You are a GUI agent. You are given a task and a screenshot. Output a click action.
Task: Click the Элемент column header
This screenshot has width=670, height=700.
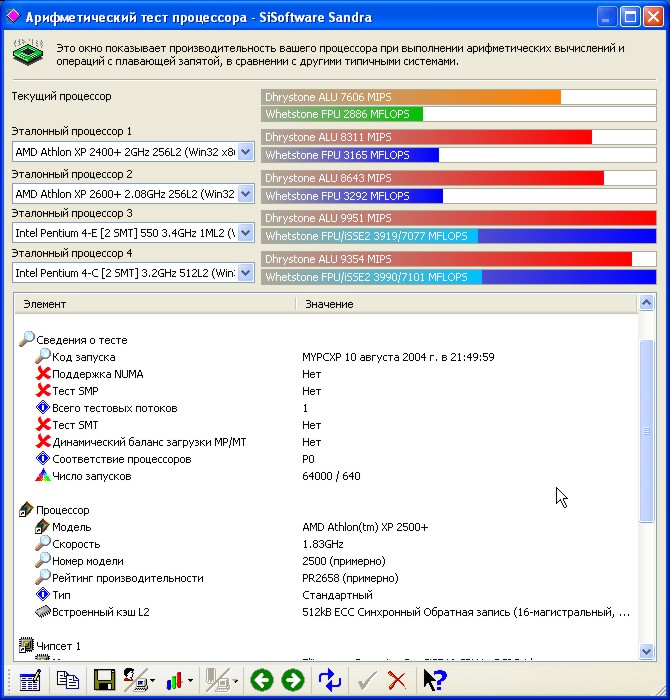(x=154, y=304)
